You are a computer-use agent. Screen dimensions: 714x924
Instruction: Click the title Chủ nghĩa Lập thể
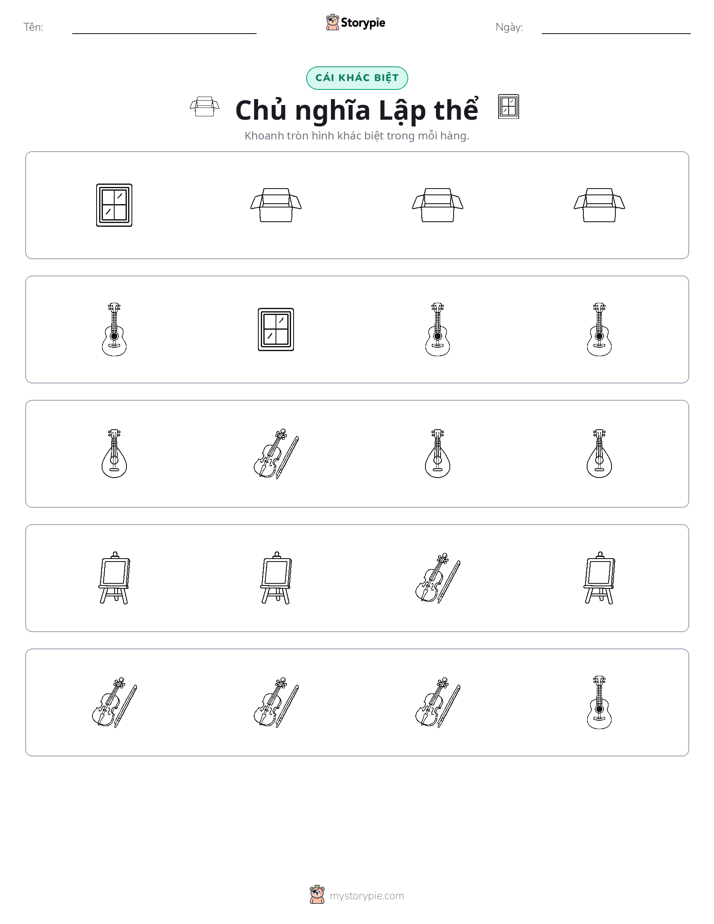(x=357, y=110)
